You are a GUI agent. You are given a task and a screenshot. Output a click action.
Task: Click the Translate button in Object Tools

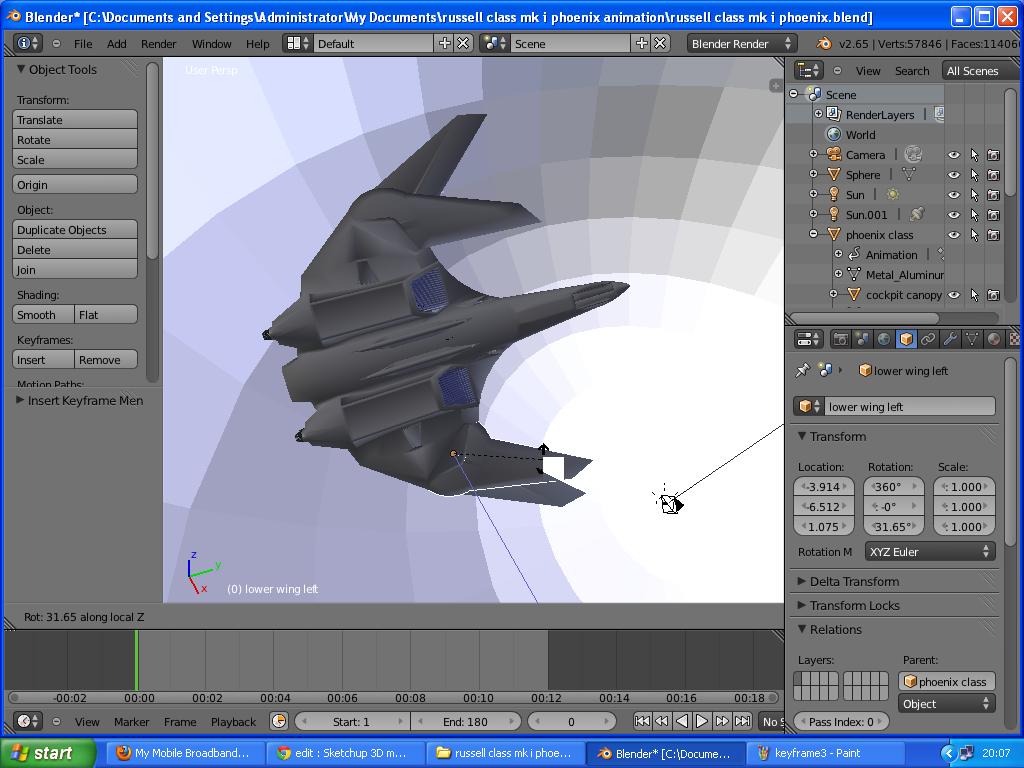[74, 119]
